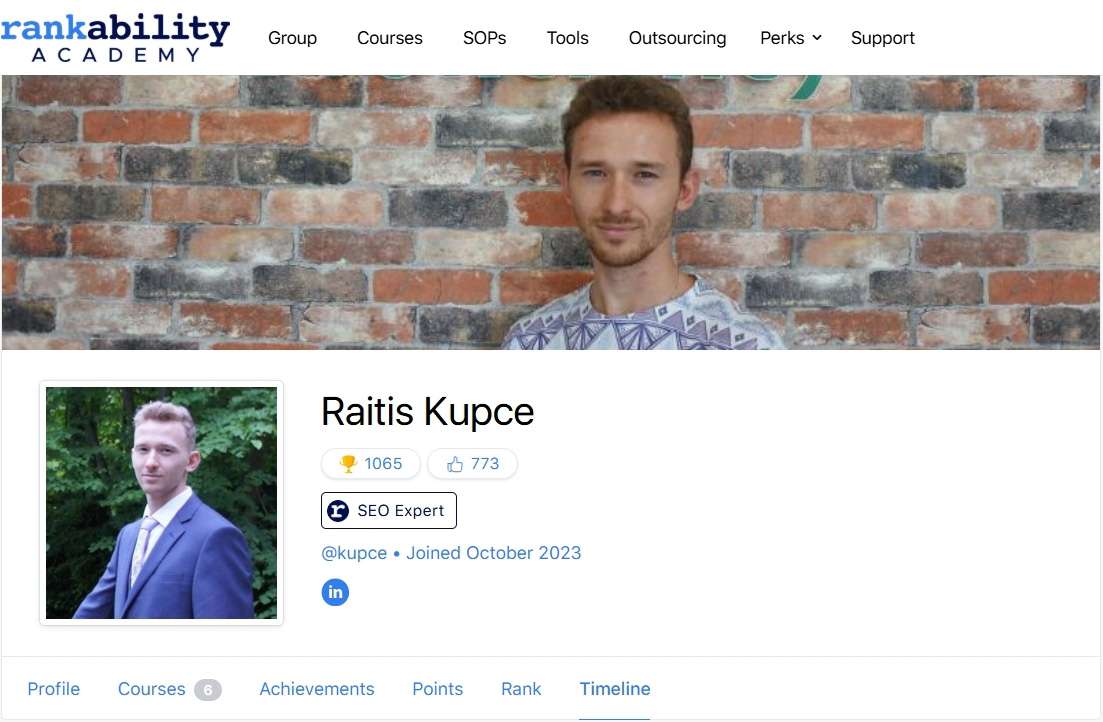Go to the SOPs page

485,38
